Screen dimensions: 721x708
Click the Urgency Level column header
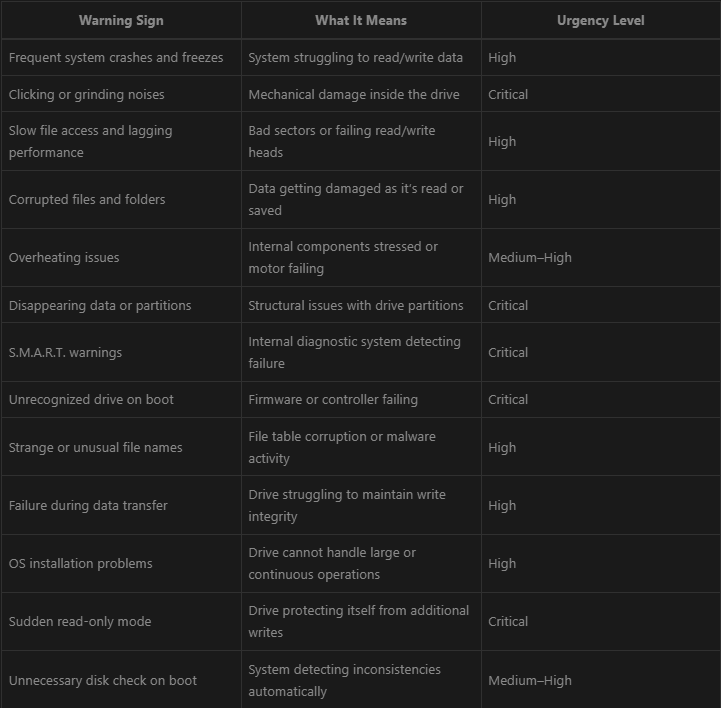tap(601, 20)
